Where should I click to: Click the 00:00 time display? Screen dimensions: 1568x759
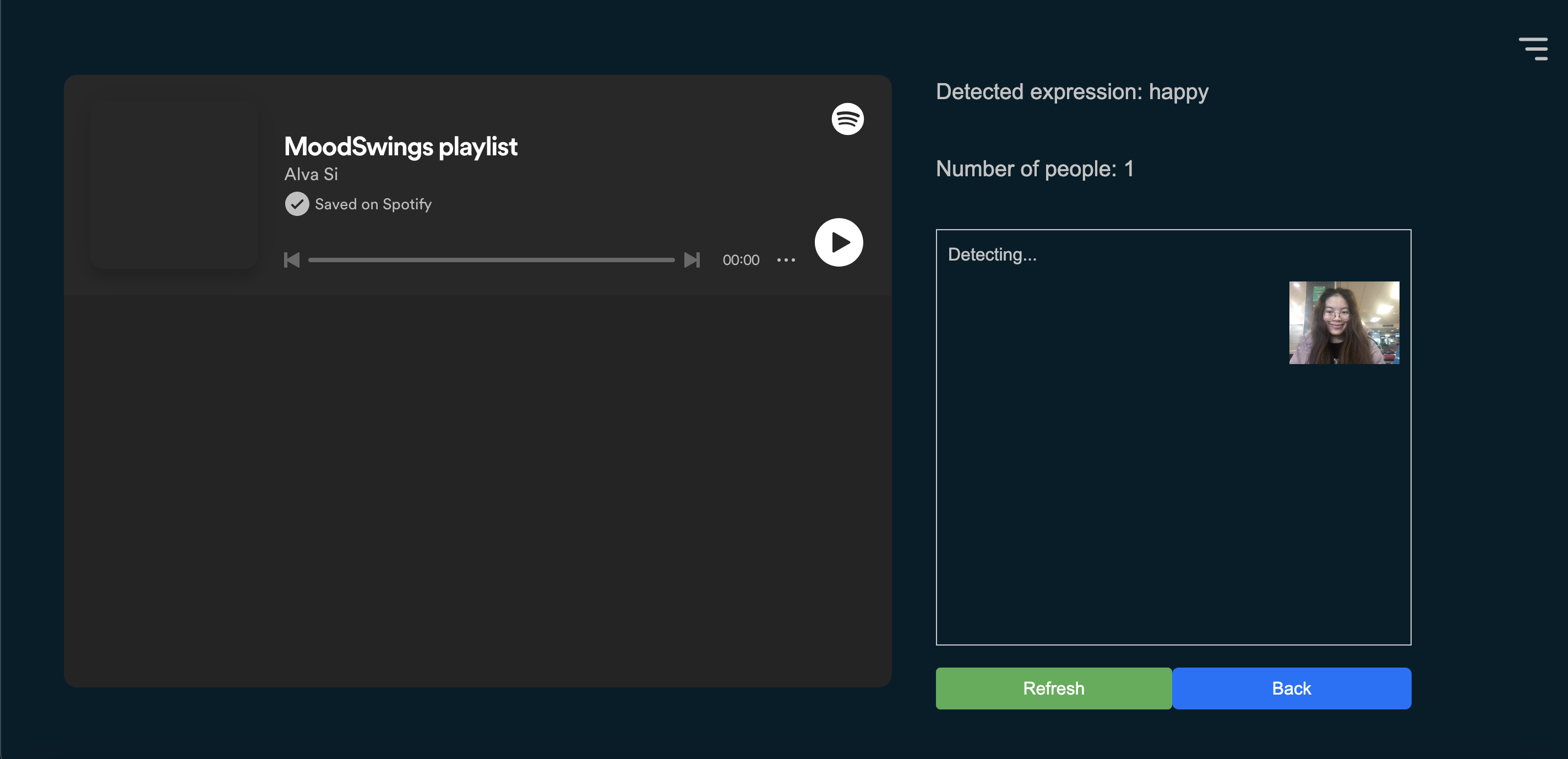click(741, 260)
